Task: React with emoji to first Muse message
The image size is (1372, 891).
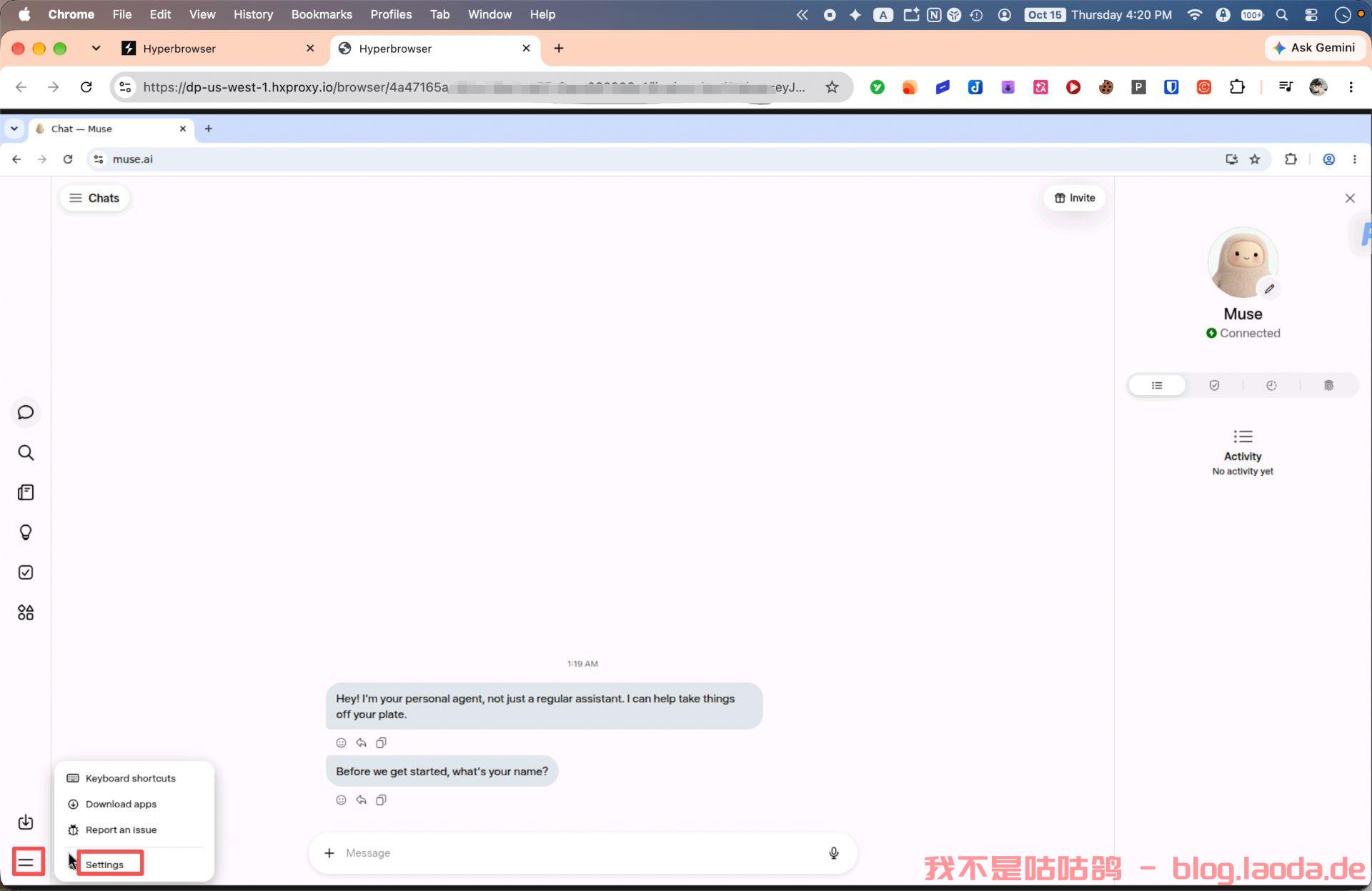Action: (342, 743)
